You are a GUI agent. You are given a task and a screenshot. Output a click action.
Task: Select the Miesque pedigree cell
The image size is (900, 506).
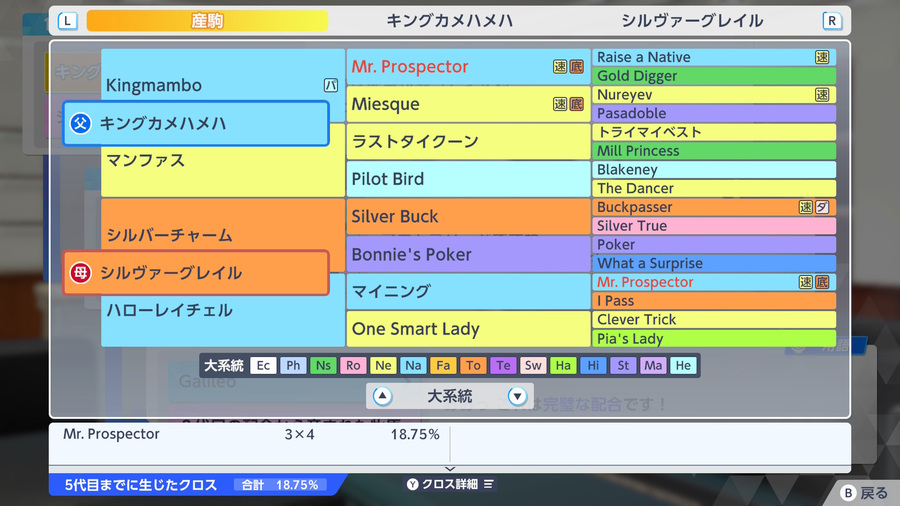[x=468, y=104]
